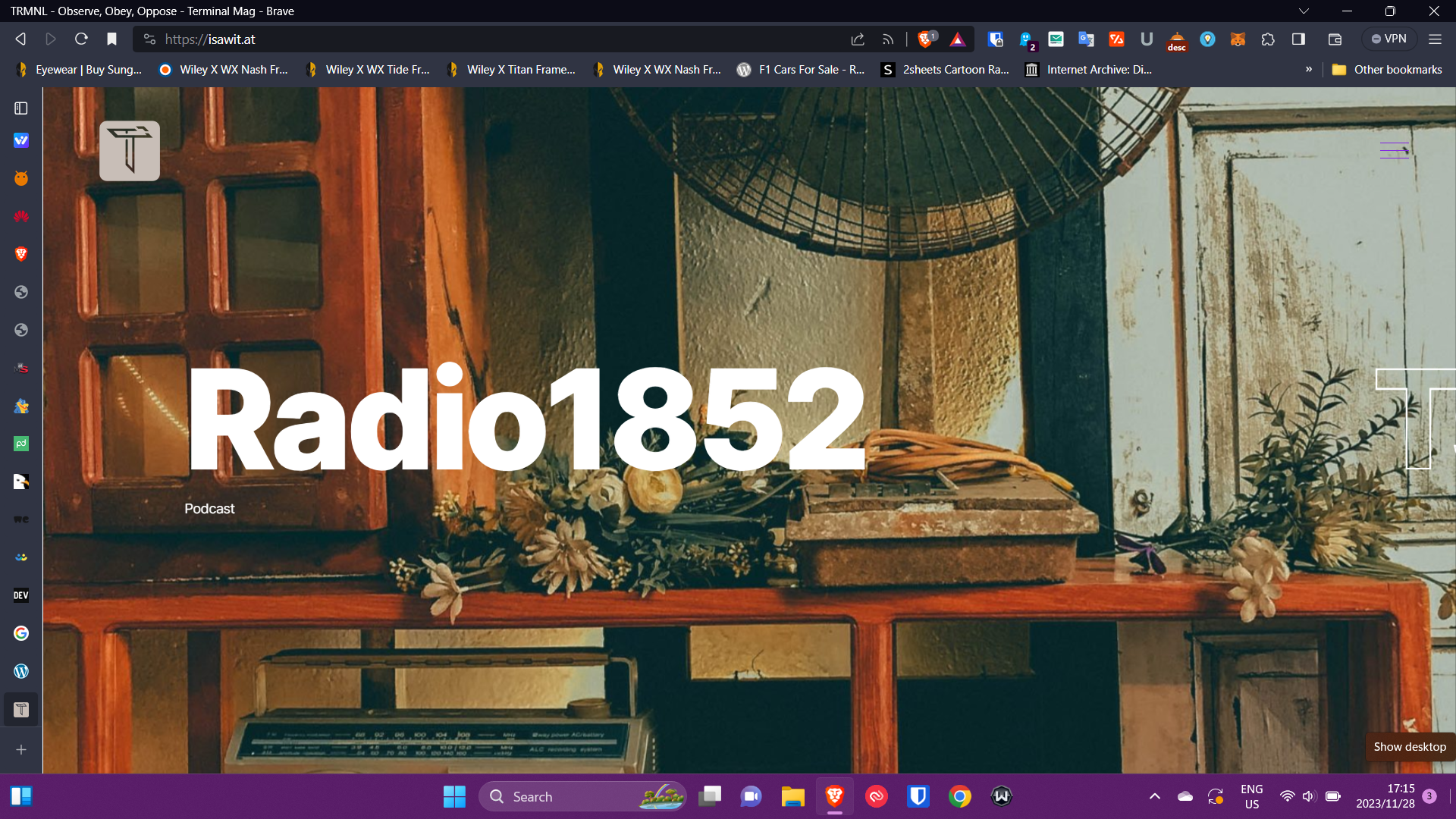Open the Brave Wallet icon
Image resolution: width=1456 pixels, height=819 pixels.
tap(1335, 39)
